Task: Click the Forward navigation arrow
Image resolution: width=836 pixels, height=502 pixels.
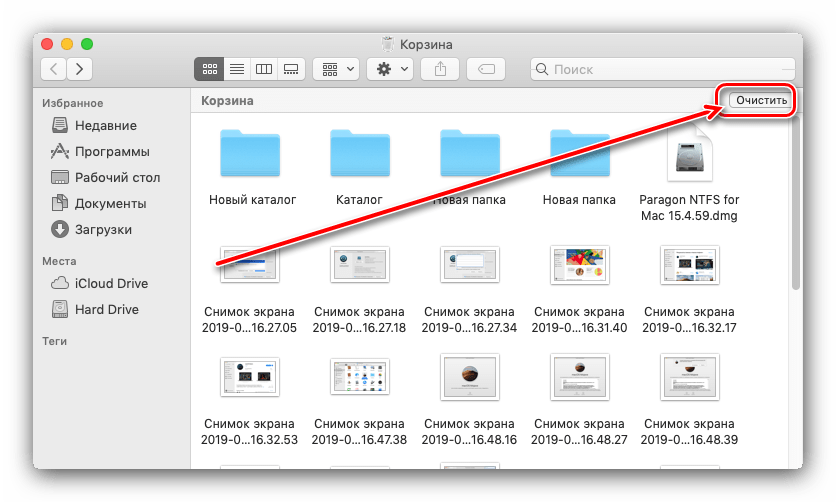Action: click(x=79, y=69)
